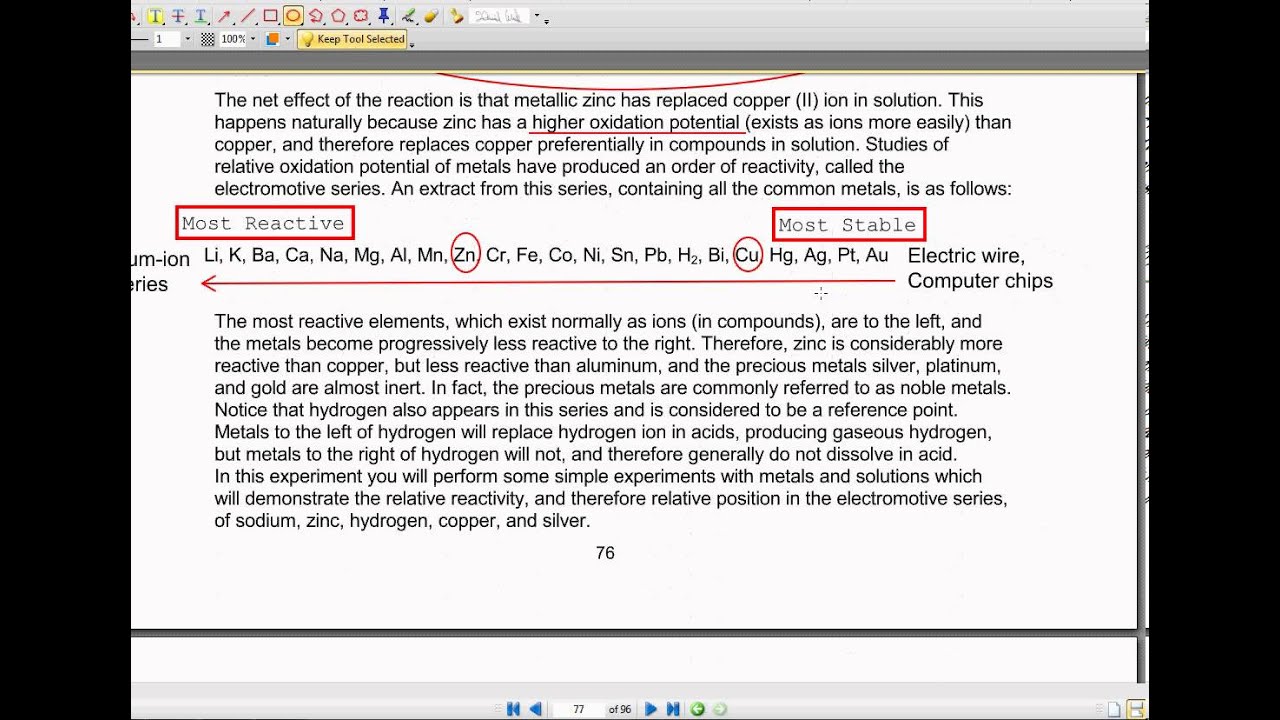This screenshot has width=1280, height=720.
Task: Go to the previous page
Action: 535,709
